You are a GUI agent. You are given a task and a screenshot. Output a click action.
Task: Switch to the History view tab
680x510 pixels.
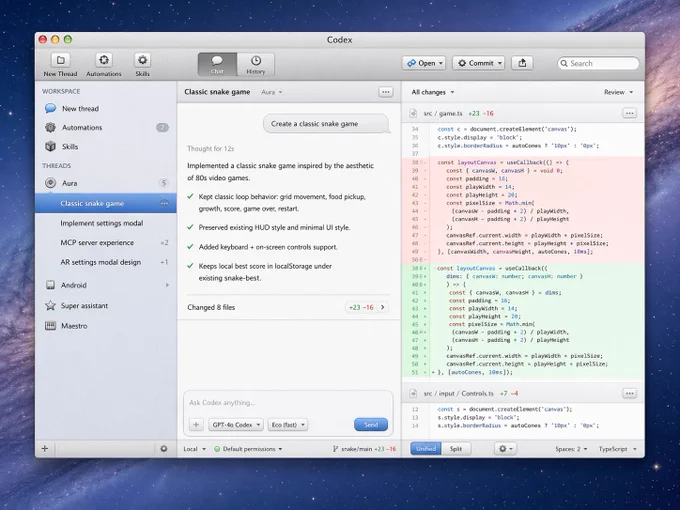pyautogui.click(x=256, y=64)
